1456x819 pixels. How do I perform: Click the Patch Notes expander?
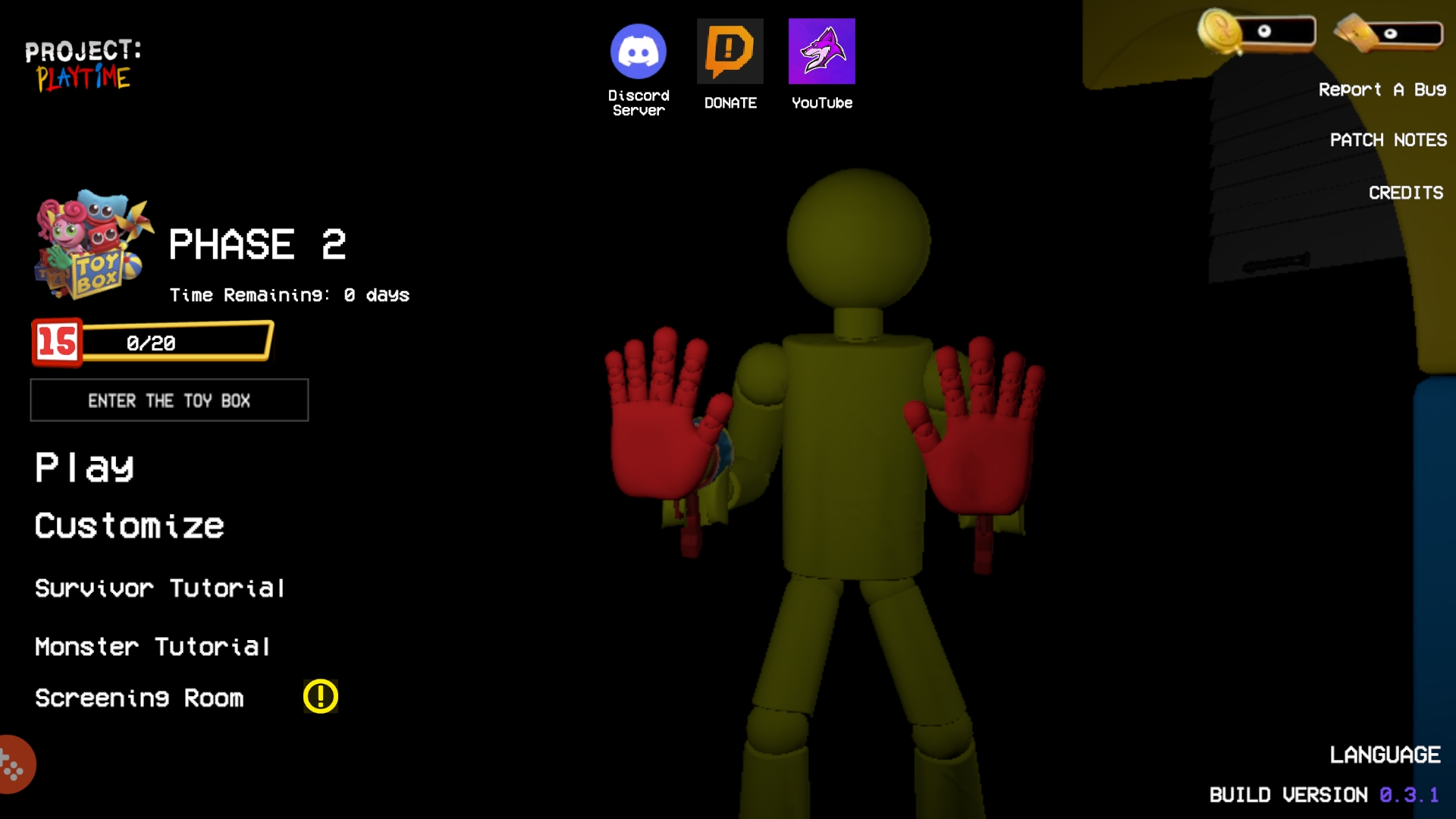(x=1389, y=140)
